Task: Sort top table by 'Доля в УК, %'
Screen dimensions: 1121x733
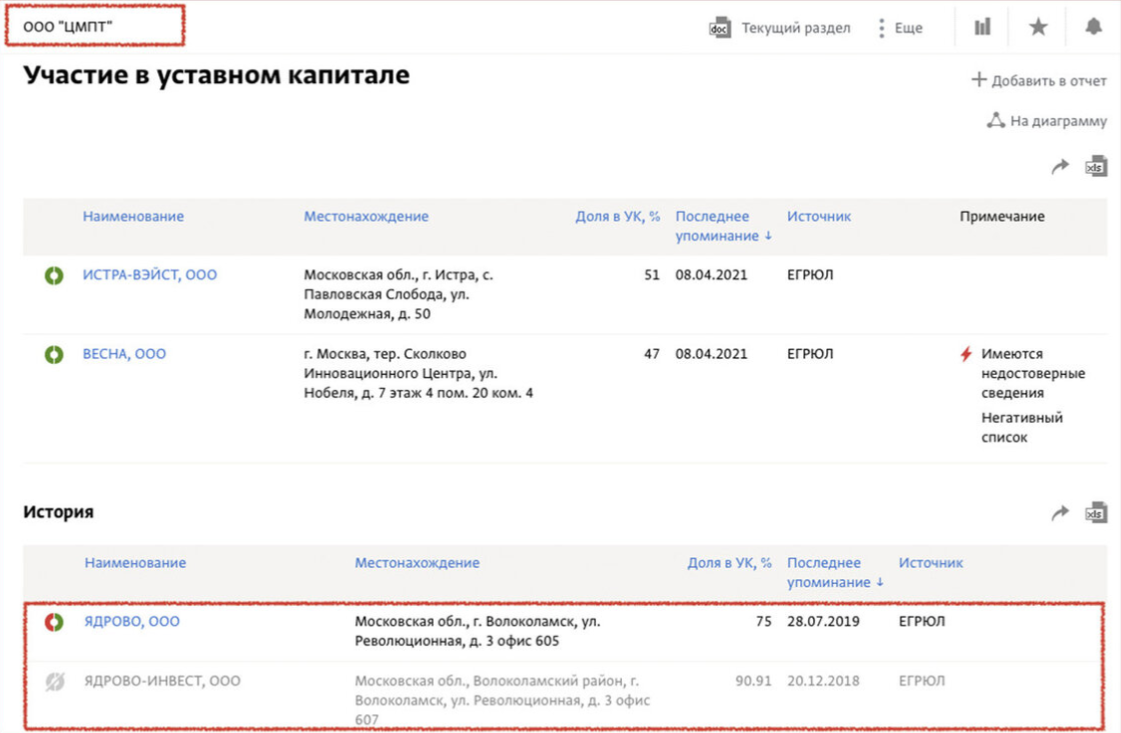Action: (x=618, y=216)
